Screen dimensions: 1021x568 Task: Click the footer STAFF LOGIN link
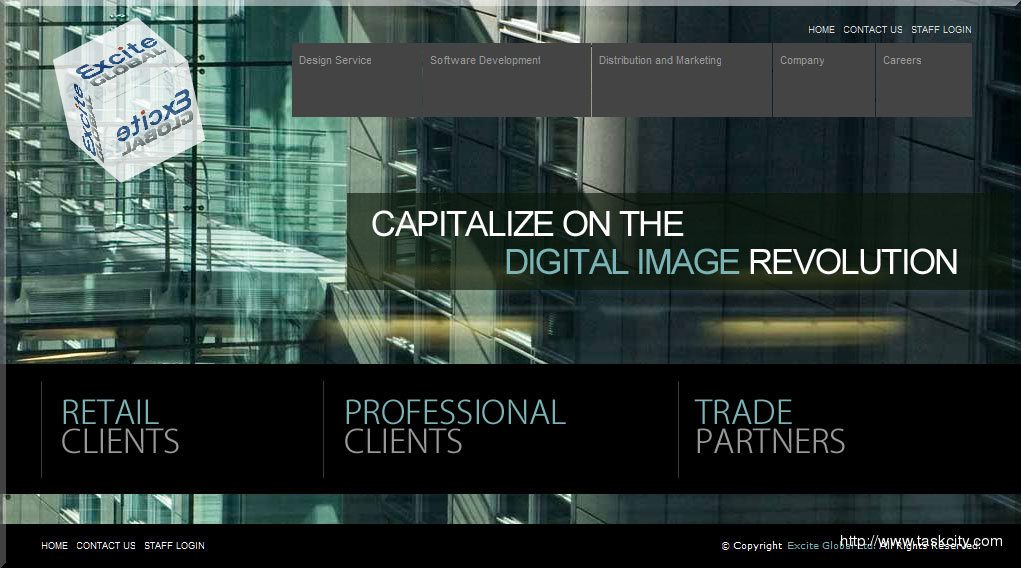(174, 546)
